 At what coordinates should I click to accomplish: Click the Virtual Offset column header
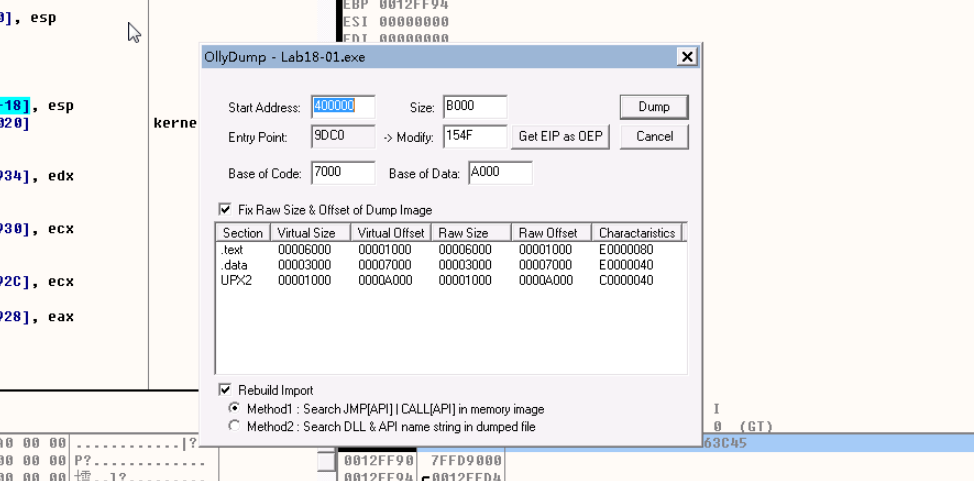[391, 233]
